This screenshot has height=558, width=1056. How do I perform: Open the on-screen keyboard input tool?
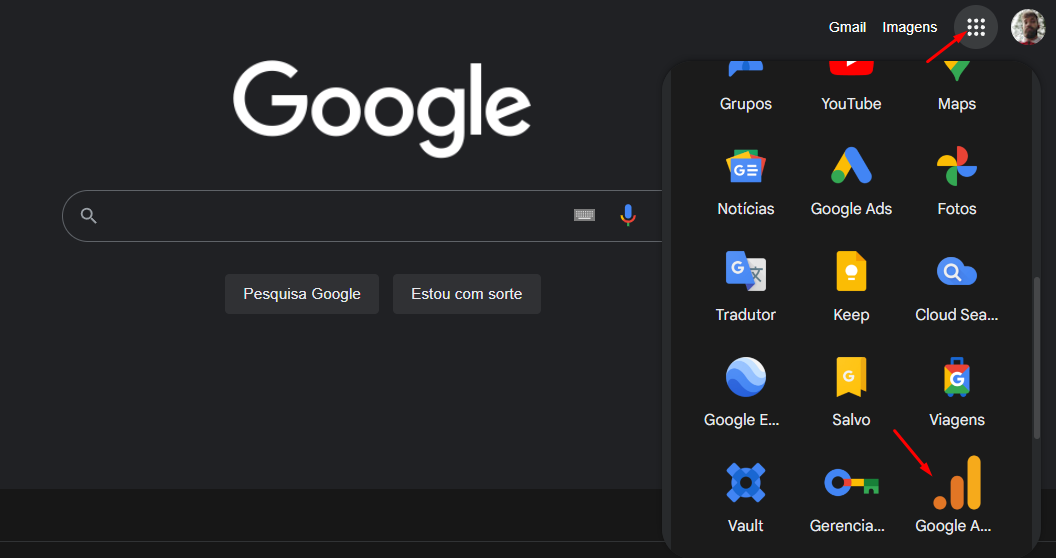584,215
